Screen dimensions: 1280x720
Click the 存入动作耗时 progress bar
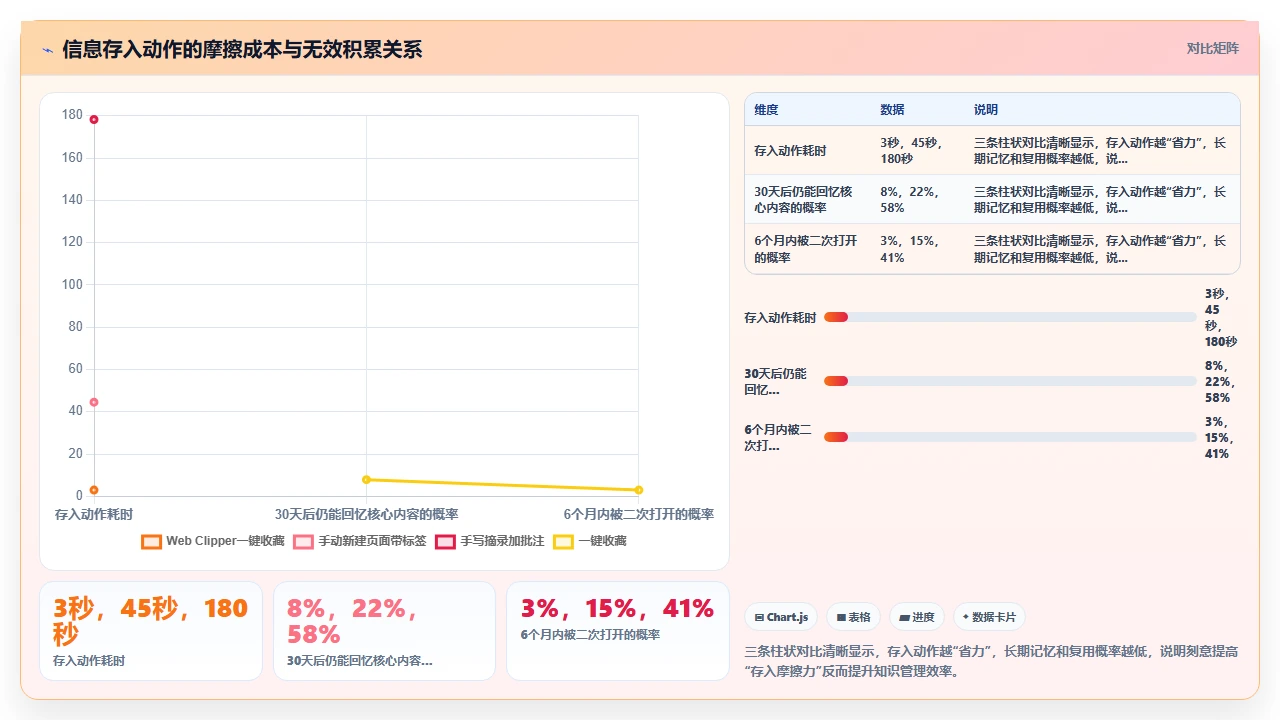1010,317
